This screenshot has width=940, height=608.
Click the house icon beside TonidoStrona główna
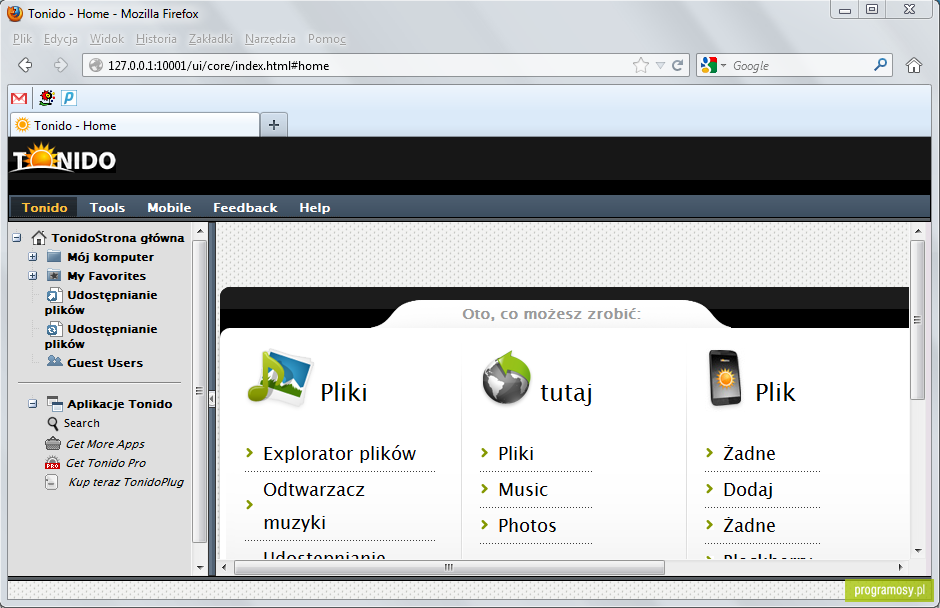pyautogui.click(x=39, y=238)
